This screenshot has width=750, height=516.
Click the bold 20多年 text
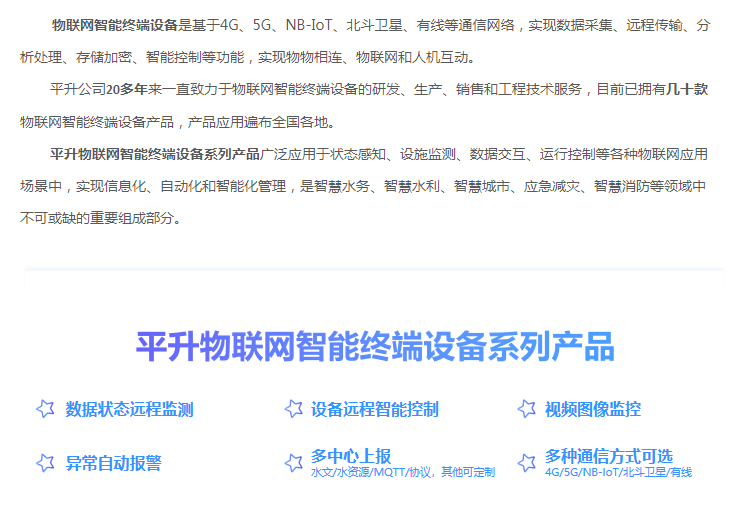[x=127, y=89]
